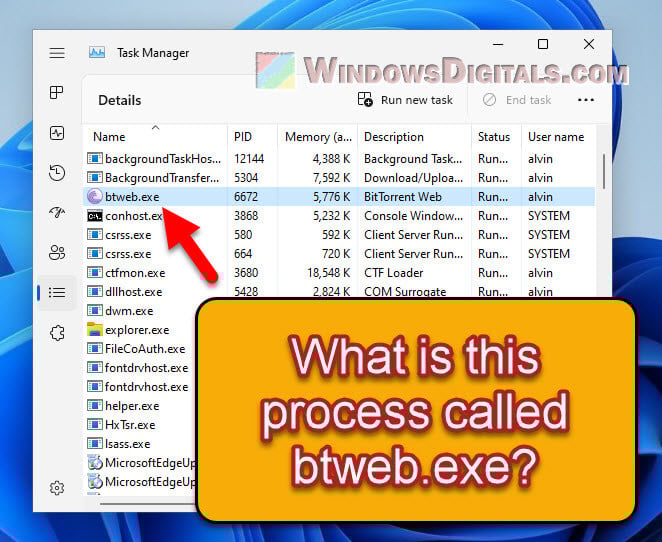
Task: Click the horizontal scrollbar at bottom
Action: tap(148, 503)
